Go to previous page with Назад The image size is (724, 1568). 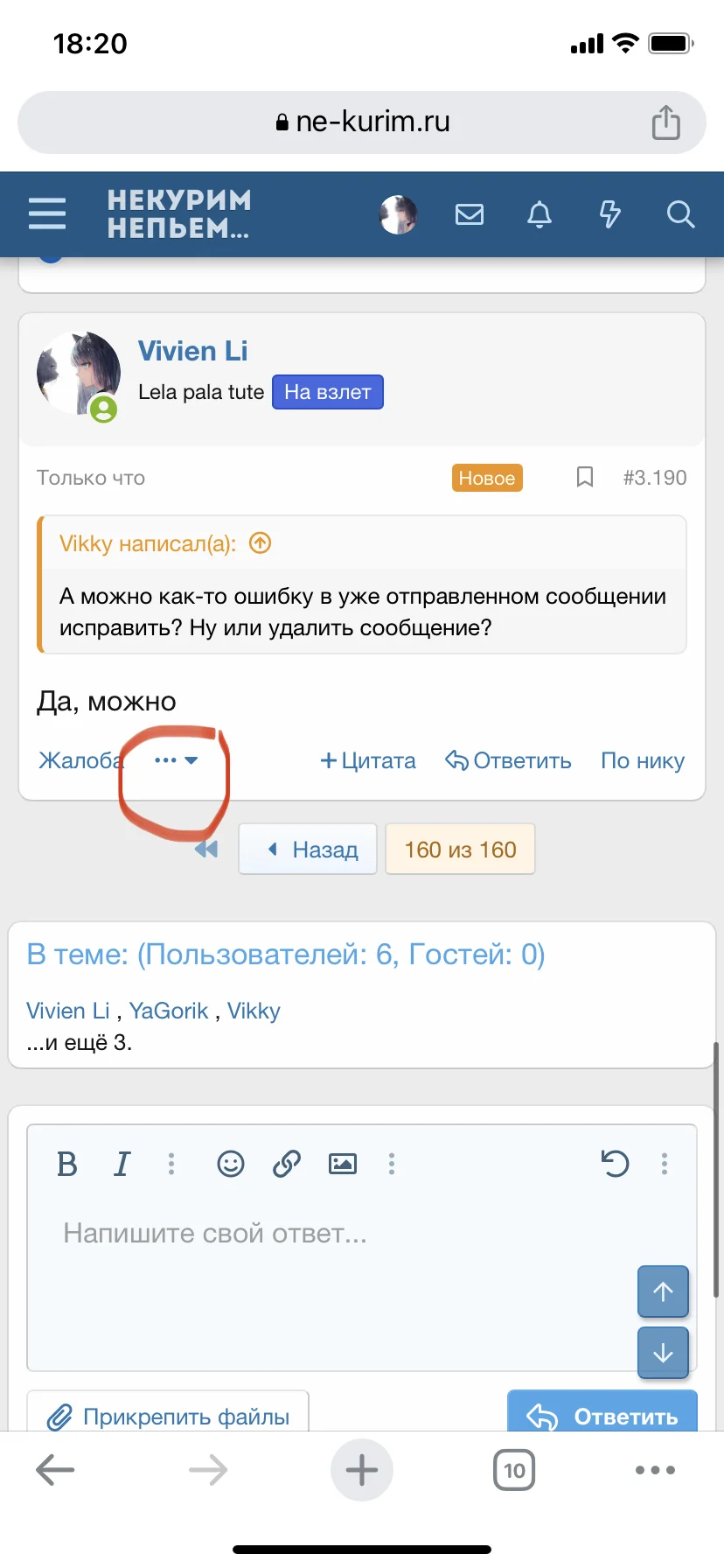pos(309,849)
